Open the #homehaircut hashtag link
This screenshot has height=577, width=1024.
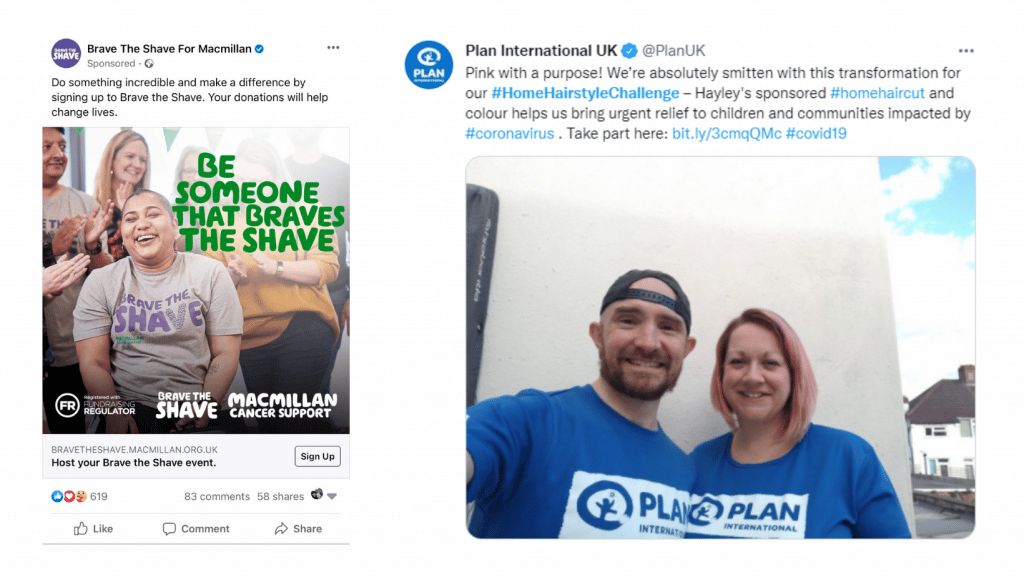point(877,93)
